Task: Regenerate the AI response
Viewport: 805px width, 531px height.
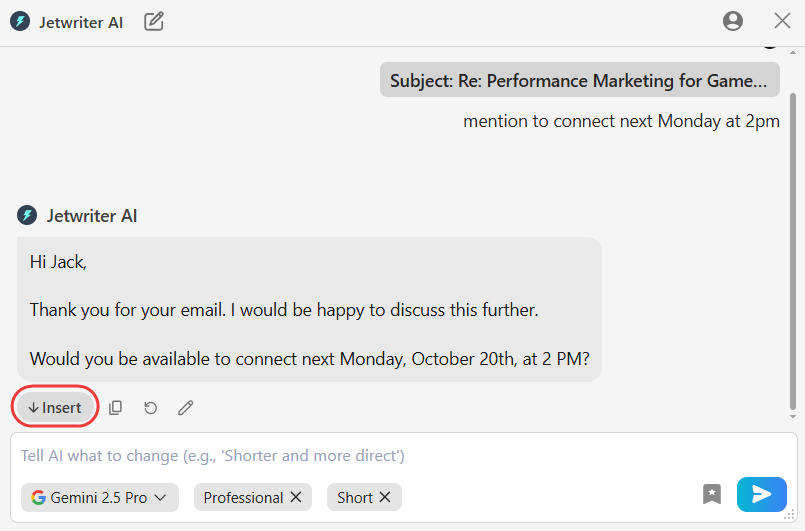Action: [151, 408]
